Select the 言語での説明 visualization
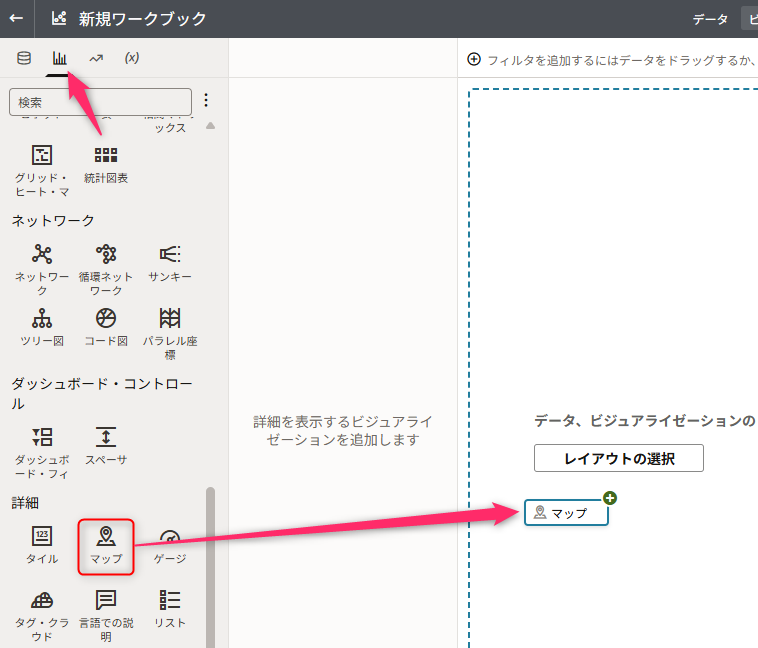 (106, 616)
